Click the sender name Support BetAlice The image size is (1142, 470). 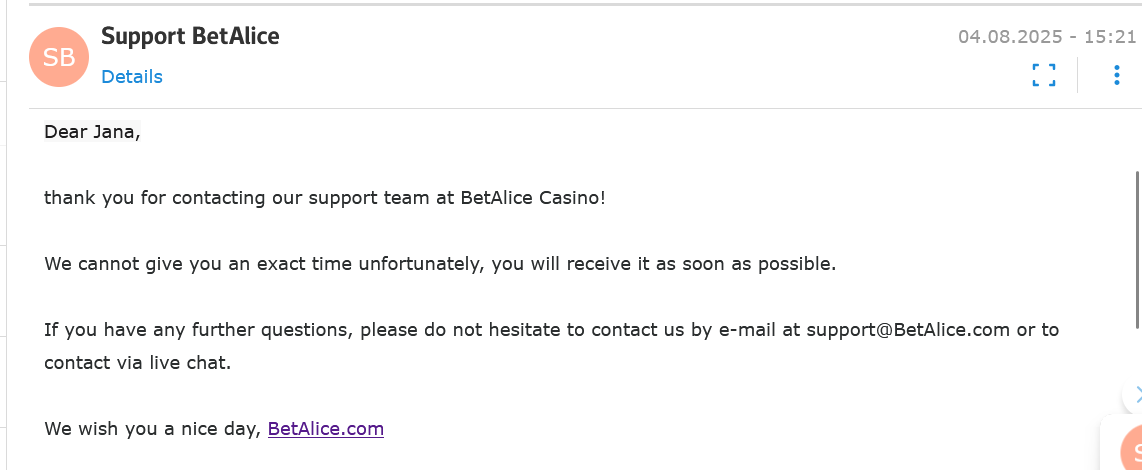pos(190,36)
